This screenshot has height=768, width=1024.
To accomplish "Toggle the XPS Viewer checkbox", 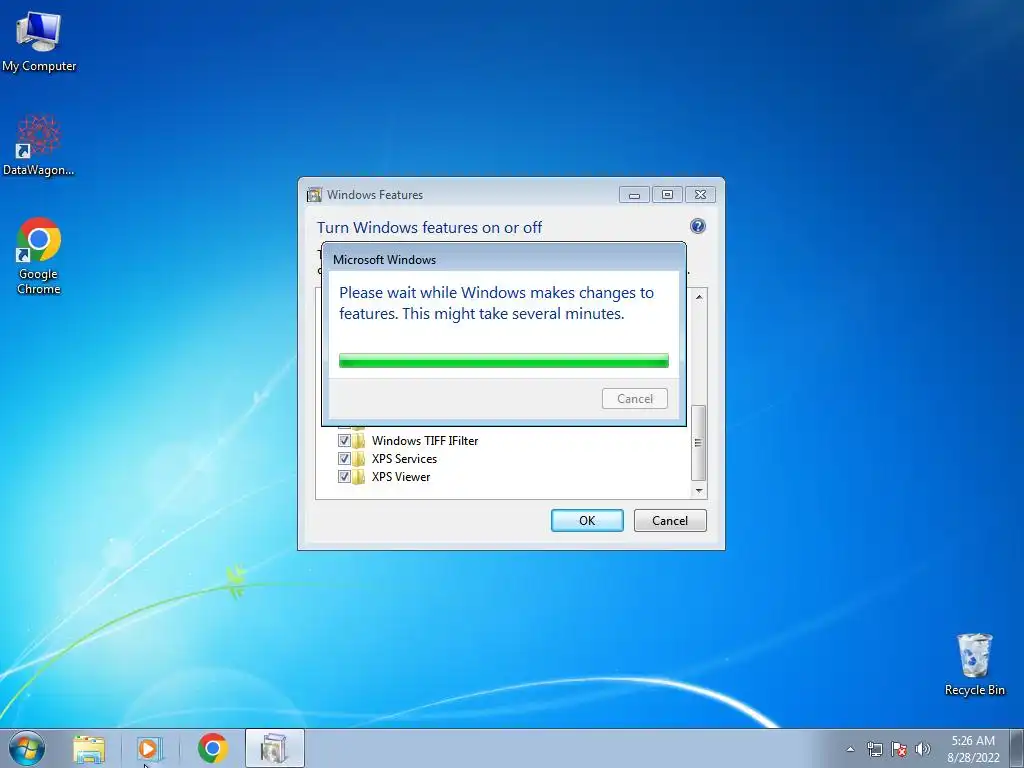I will (x=344, y=477).
